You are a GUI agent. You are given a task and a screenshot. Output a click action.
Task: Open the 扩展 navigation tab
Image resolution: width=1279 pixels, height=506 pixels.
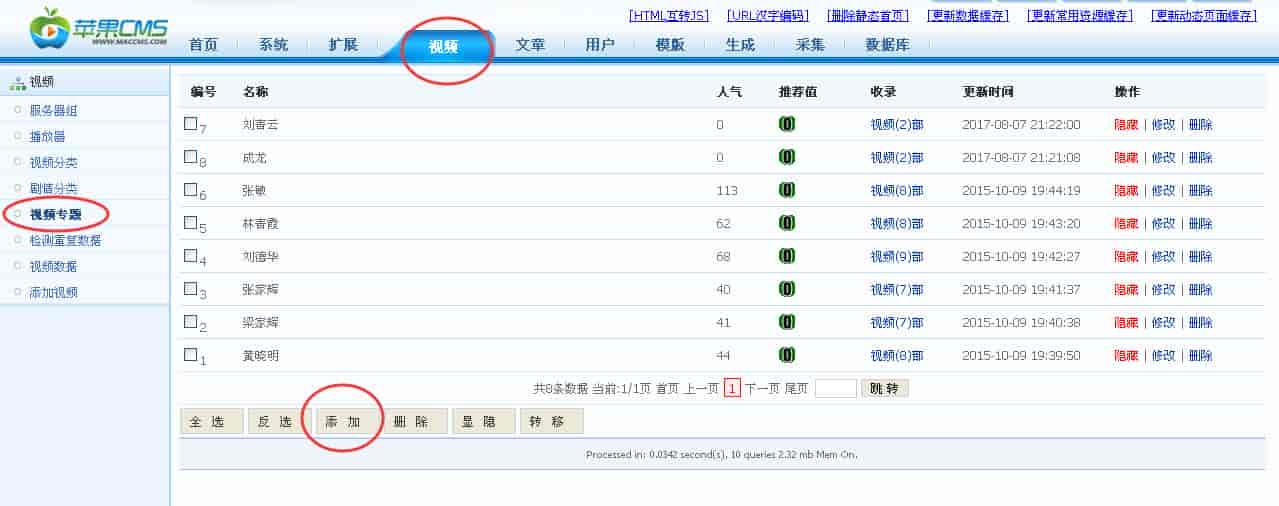343,45
